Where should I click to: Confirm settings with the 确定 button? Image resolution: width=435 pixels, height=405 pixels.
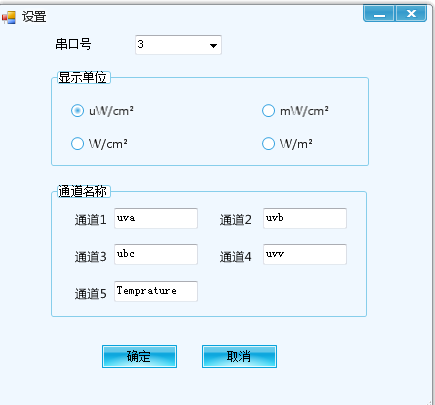click(139, 356)
